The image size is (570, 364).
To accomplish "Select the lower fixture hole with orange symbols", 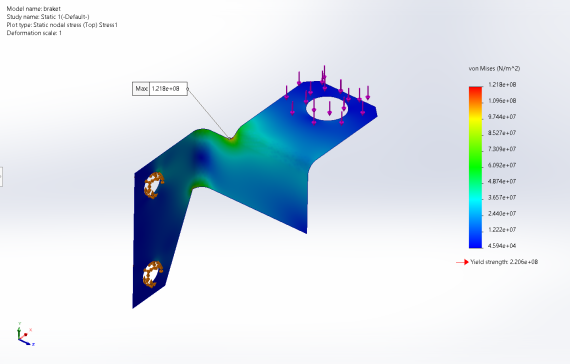I will (x=153, y=274).
